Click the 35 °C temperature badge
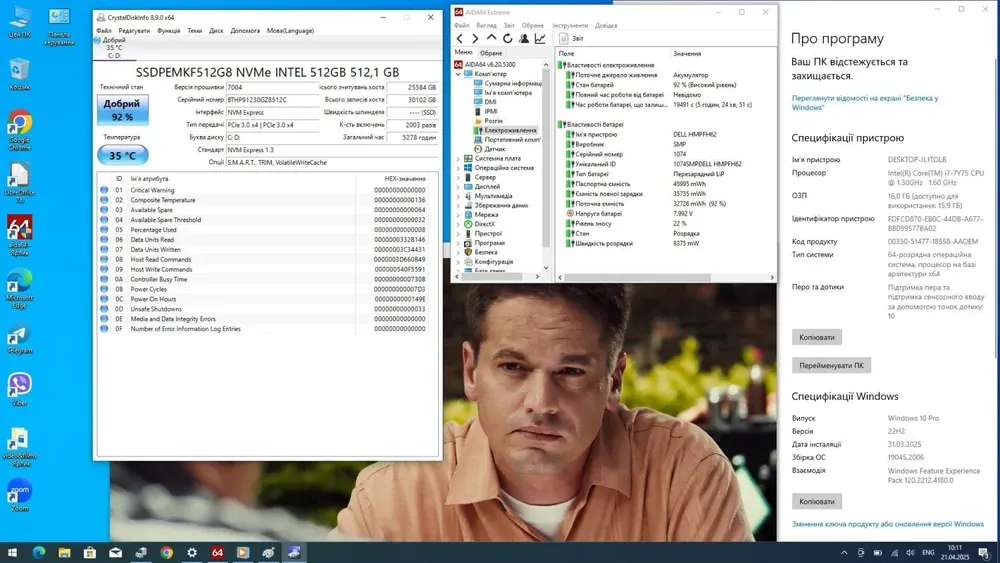This screenshot has width=1000, height=563. click(x=122, y=156)
